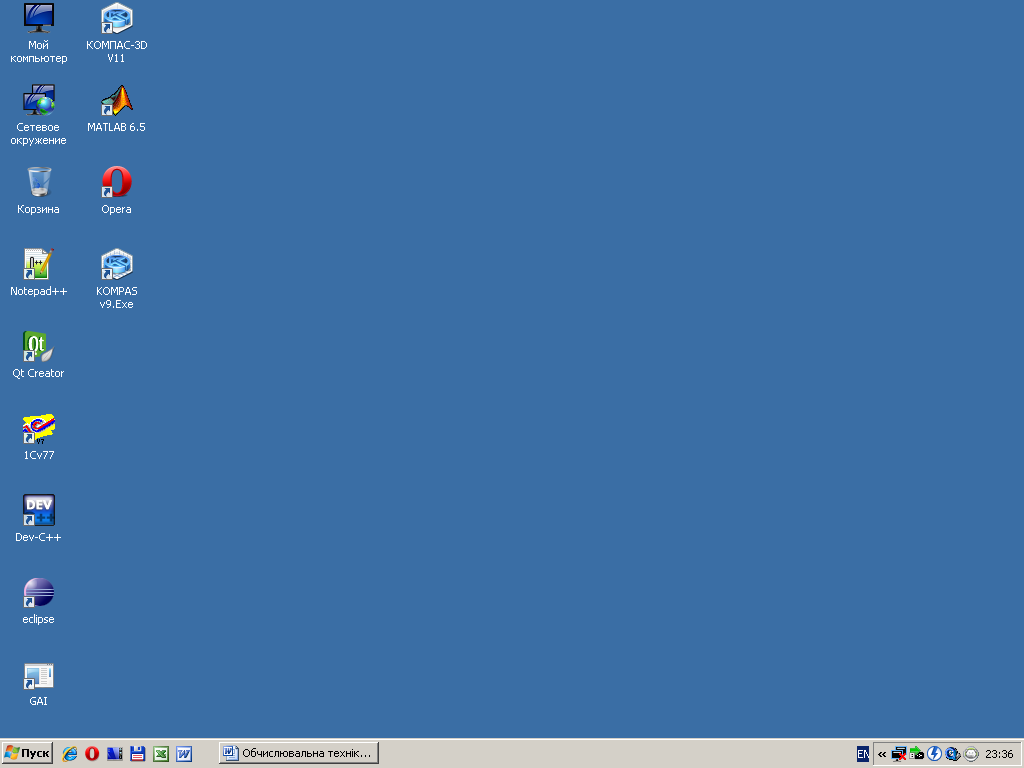Select the MATLAB 6.5 shortcut
The height and width of the screenshot is (768, 1024).
pyautogui.click(x=116, y=108)
